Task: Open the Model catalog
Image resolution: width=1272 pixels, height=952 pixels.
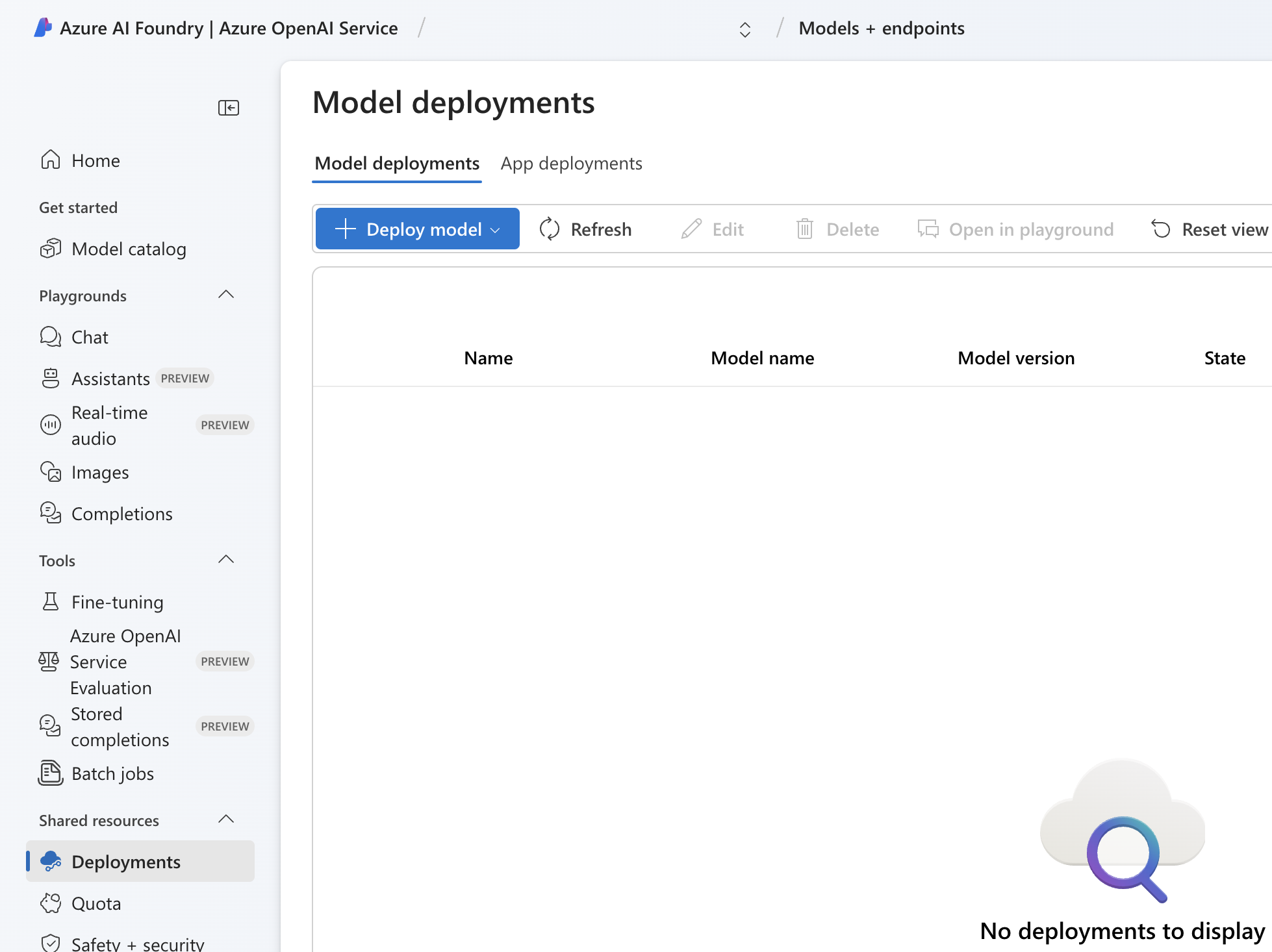Action: (129, 249)
